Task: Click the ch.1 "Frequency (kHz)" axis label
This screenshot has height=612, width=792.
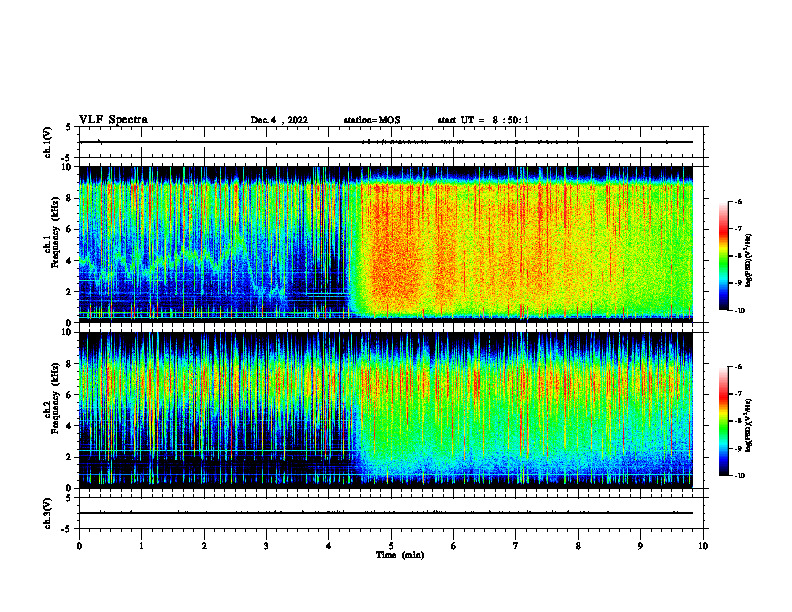Action: 55,232
